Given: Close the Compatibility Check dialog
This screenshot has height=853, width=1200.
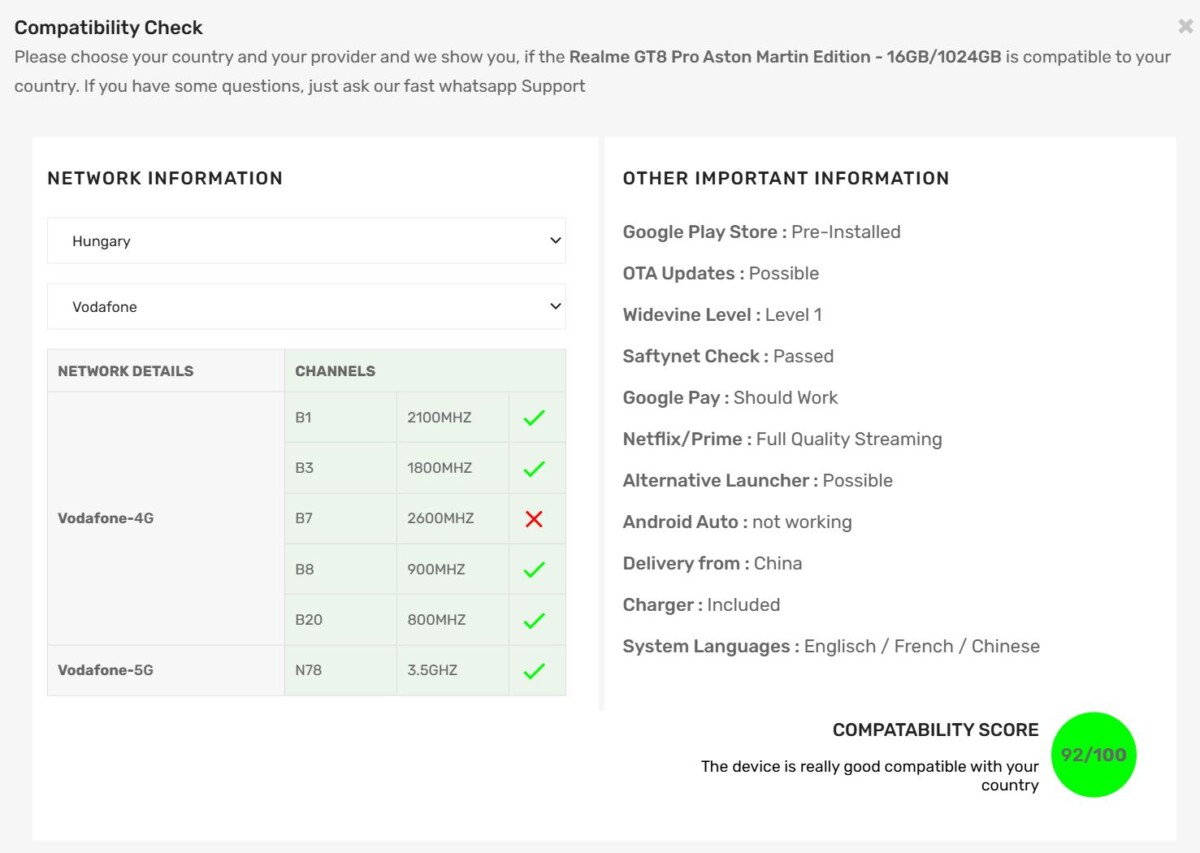Looking at the screenshot, I should click(x=1184, y=27).
